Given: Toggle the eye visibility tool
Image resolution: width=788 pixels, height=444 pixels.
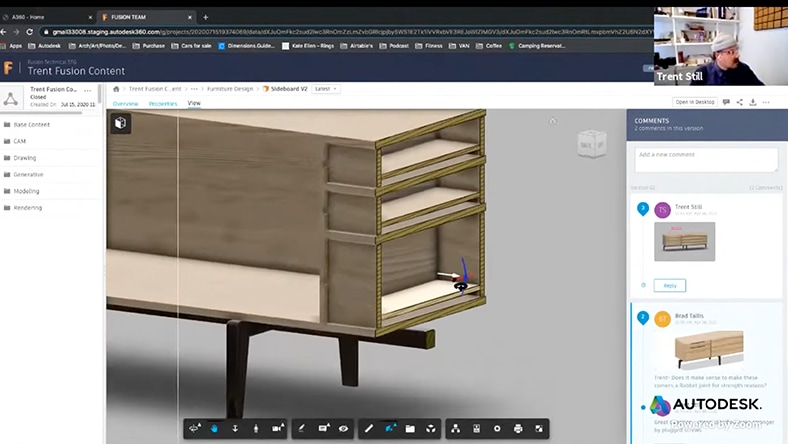Looking at the screenshot, I should 344,428.
